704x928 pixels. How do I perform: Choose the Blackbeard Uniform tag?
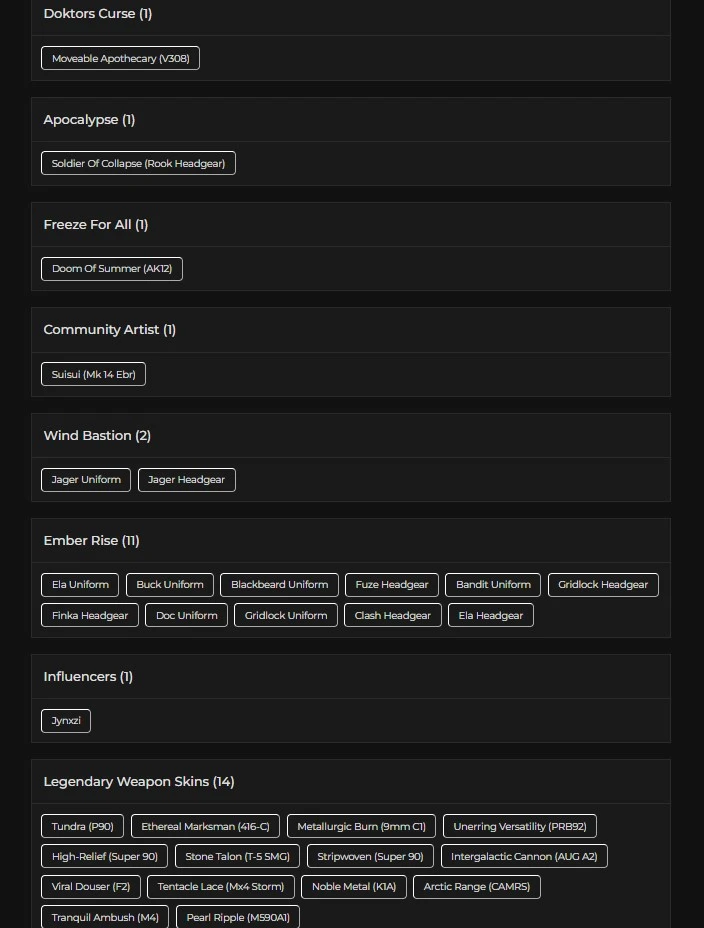[279, 584]
